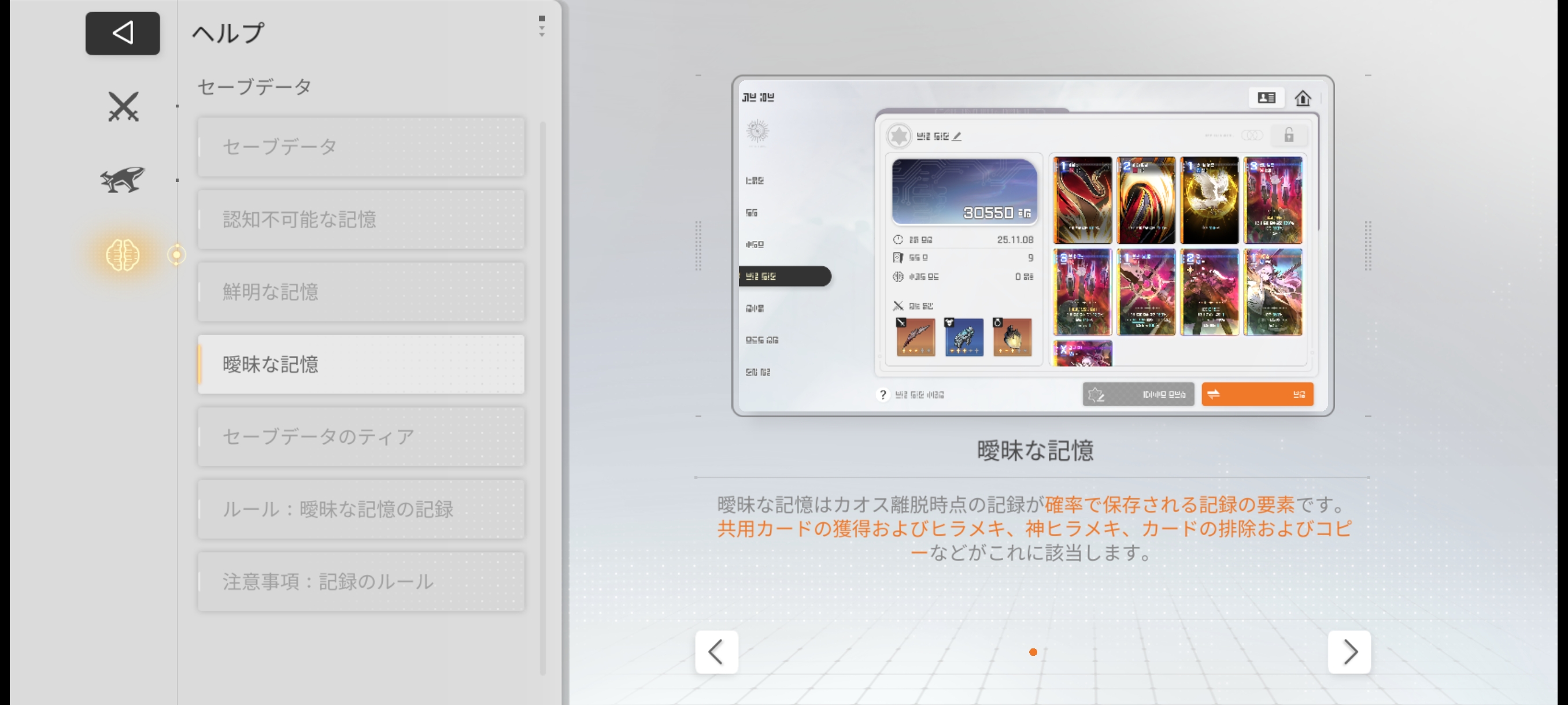
Task: Open the crossed swords combat category
Action: (123, 106)
